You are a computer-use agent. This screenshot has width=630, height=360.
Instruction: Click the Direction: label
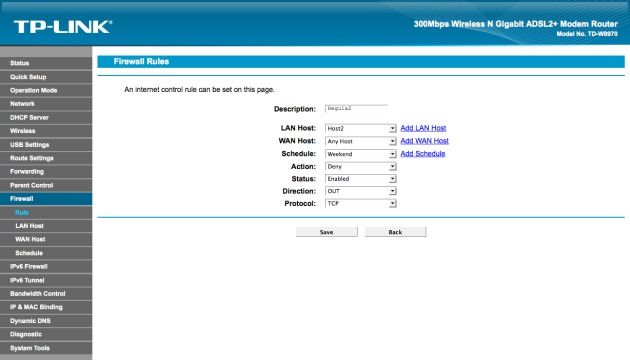point(299,191)
